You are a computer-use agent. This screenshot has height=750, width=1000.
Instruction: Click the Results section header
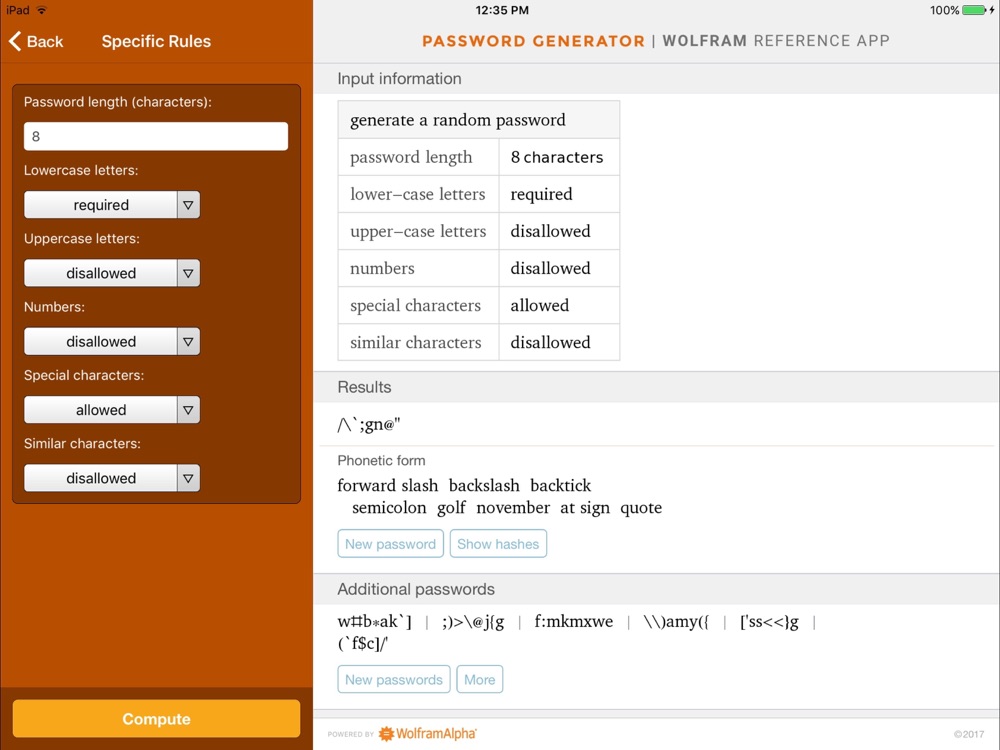pyautogui.click(x=364, y=387)
